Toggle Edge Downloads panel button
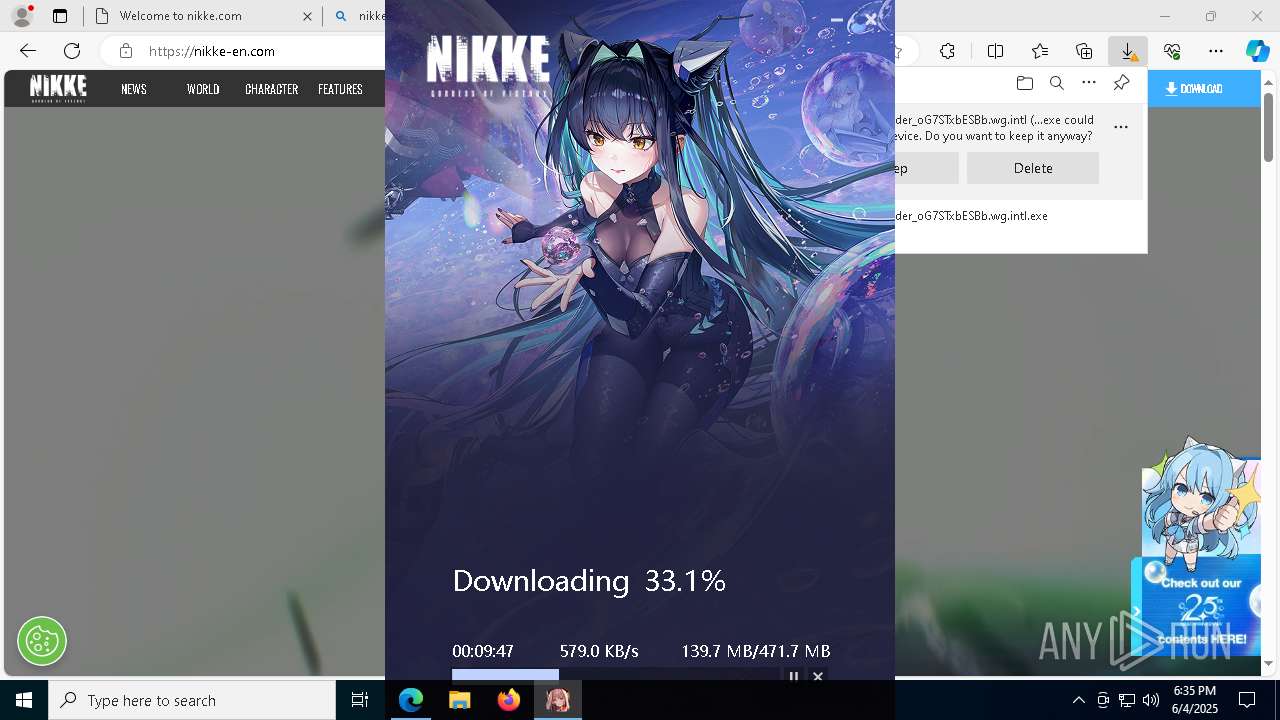1280x720 pixels. (1127, 51)
